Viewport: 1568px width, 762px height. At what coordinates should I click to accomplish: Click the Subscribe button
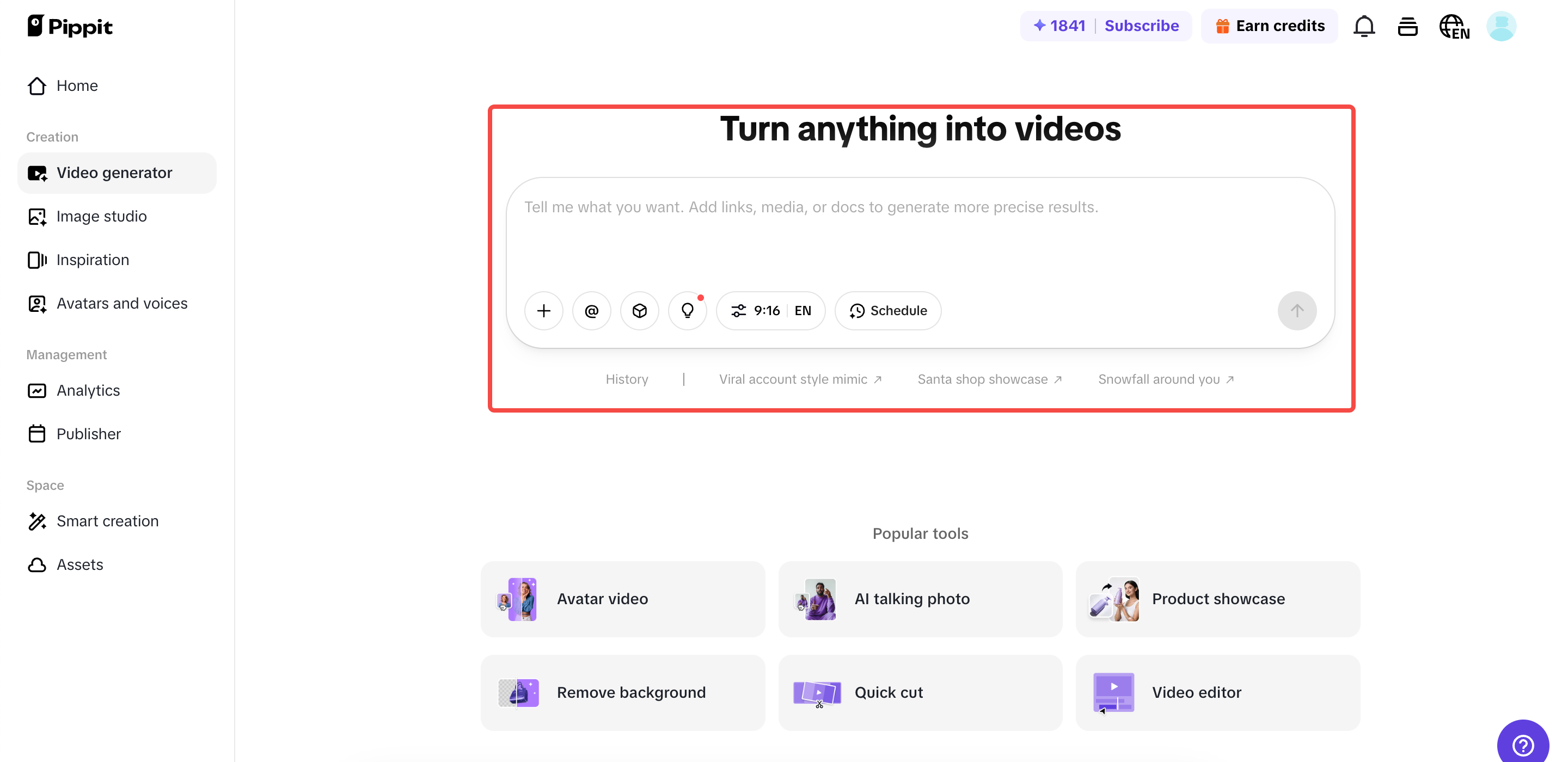click(1142, 26)
